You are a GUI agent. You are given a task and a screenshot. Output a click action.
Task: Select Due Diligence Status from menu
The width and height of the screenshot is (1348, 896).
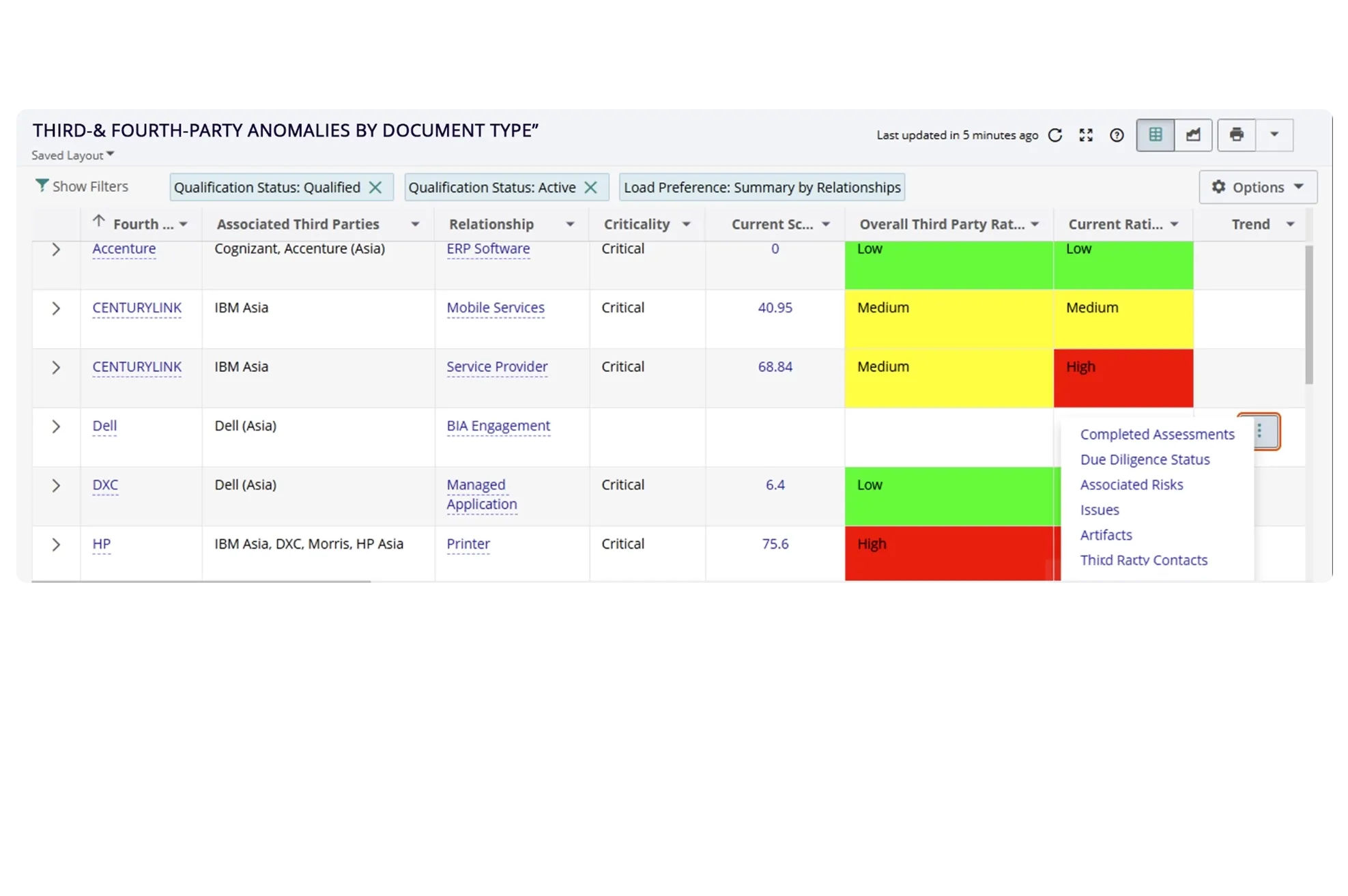1145,459
